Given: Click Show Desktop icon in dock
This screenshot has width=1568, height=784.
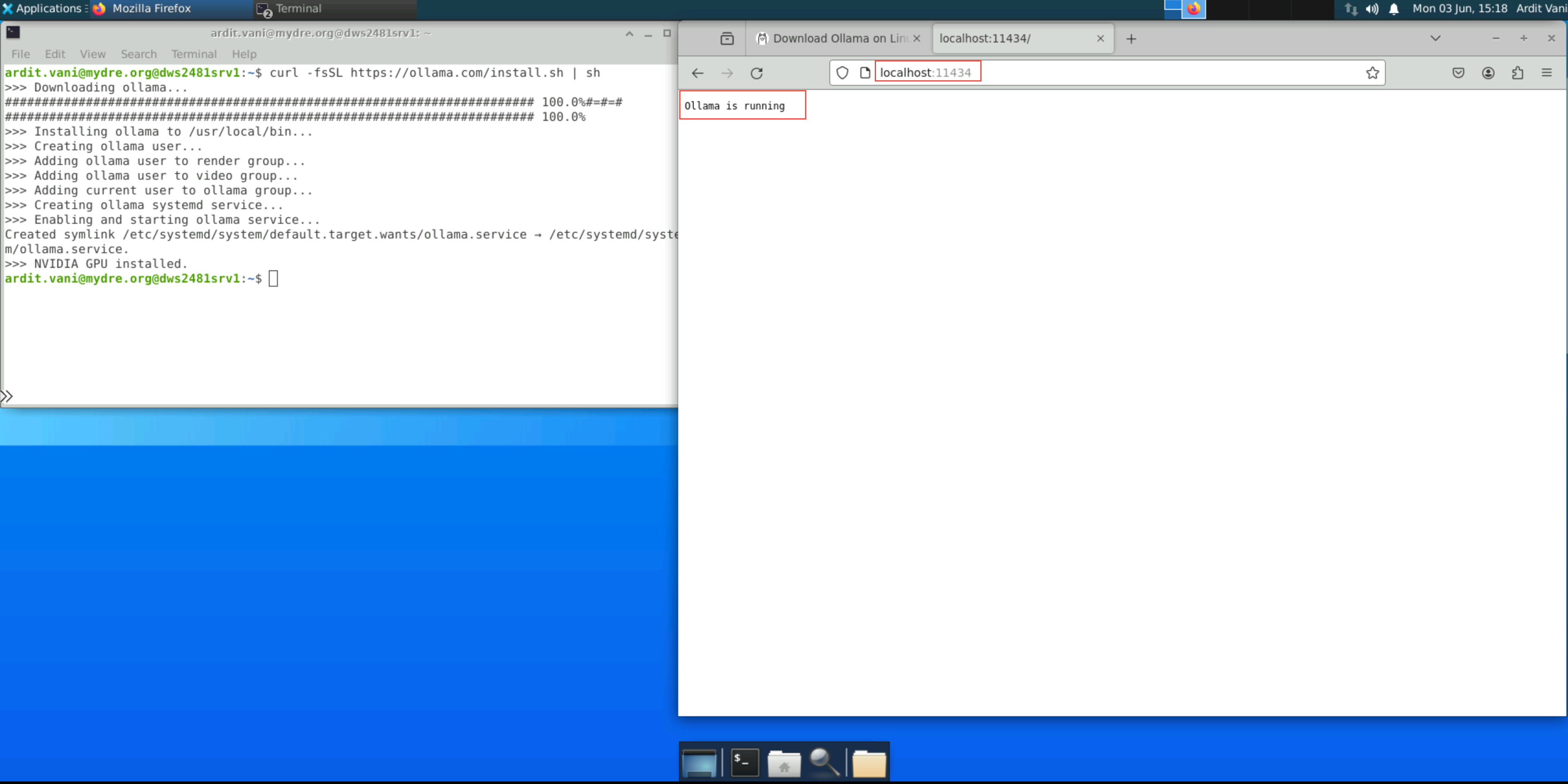Looking at the screenshot, I should (x=699, y=763).
